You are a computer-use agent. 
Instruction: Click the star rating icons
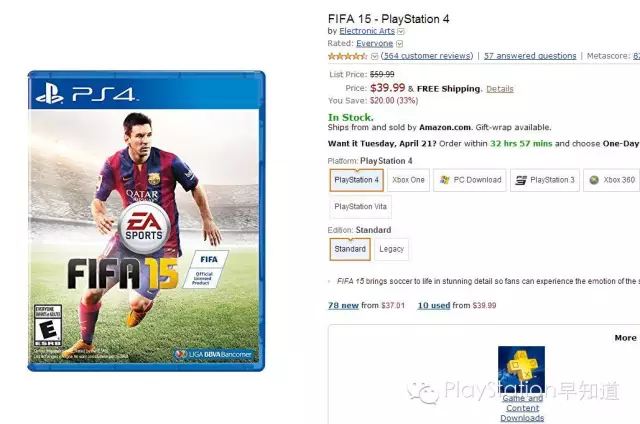click(x=348, y=56)
